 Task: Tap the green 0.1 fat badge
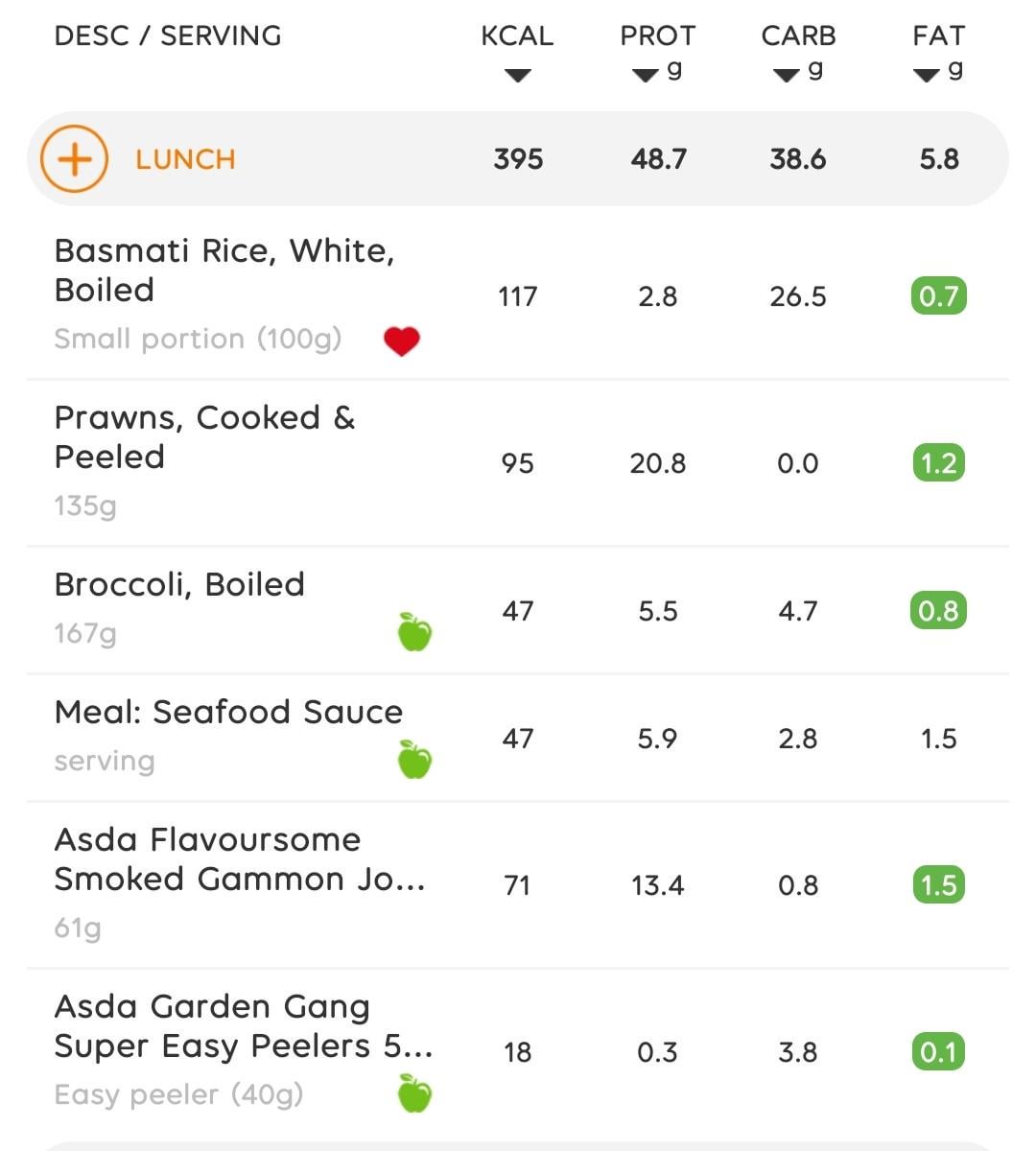coord(938,1052)
